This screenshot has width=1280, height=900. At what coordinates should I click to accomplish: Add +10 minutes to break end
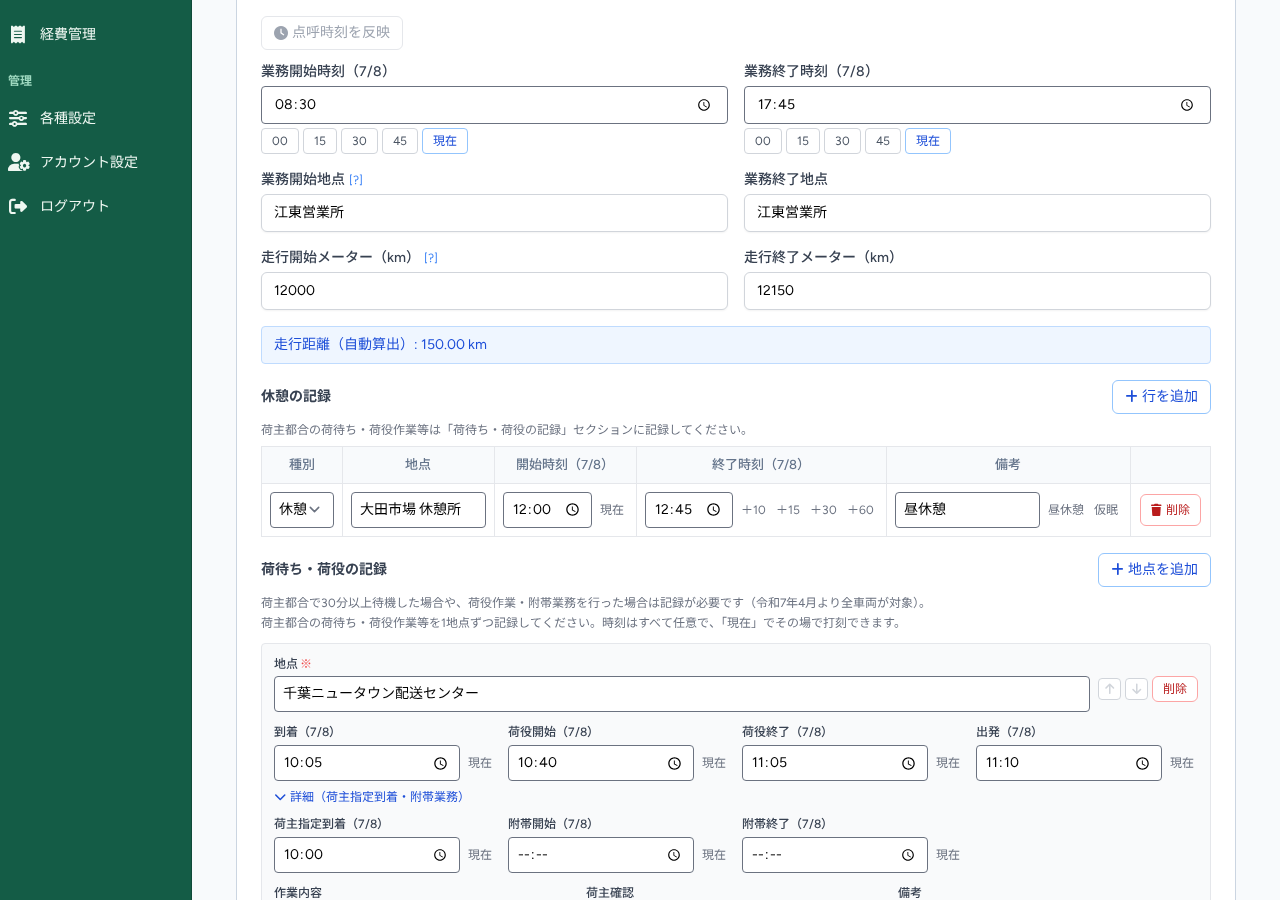[x=754, y=510]
